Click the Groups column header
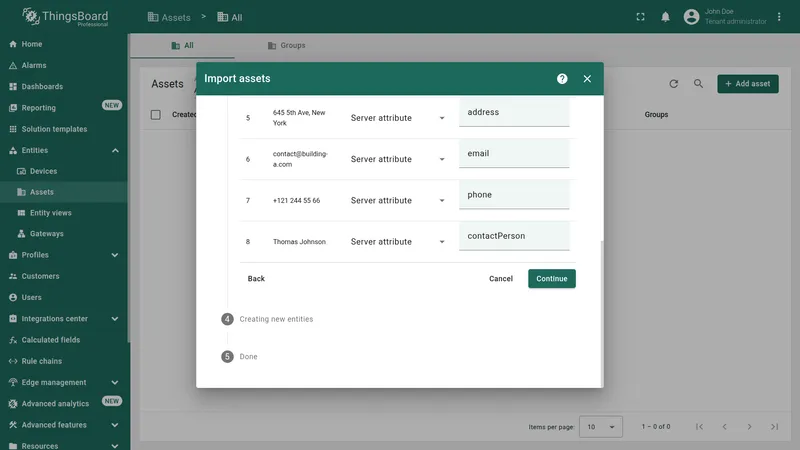 [656, 115]
